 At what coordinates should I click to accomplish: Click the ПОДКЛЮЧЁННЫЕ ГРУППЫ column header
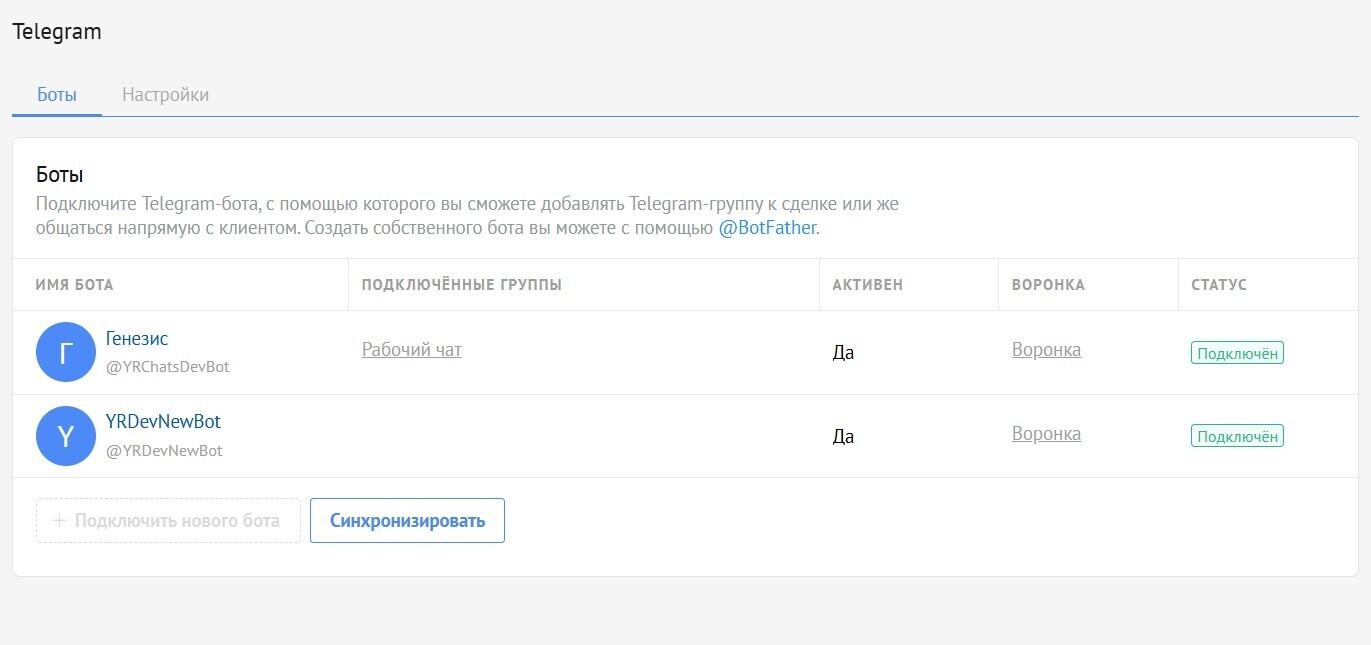pos(462,285)
